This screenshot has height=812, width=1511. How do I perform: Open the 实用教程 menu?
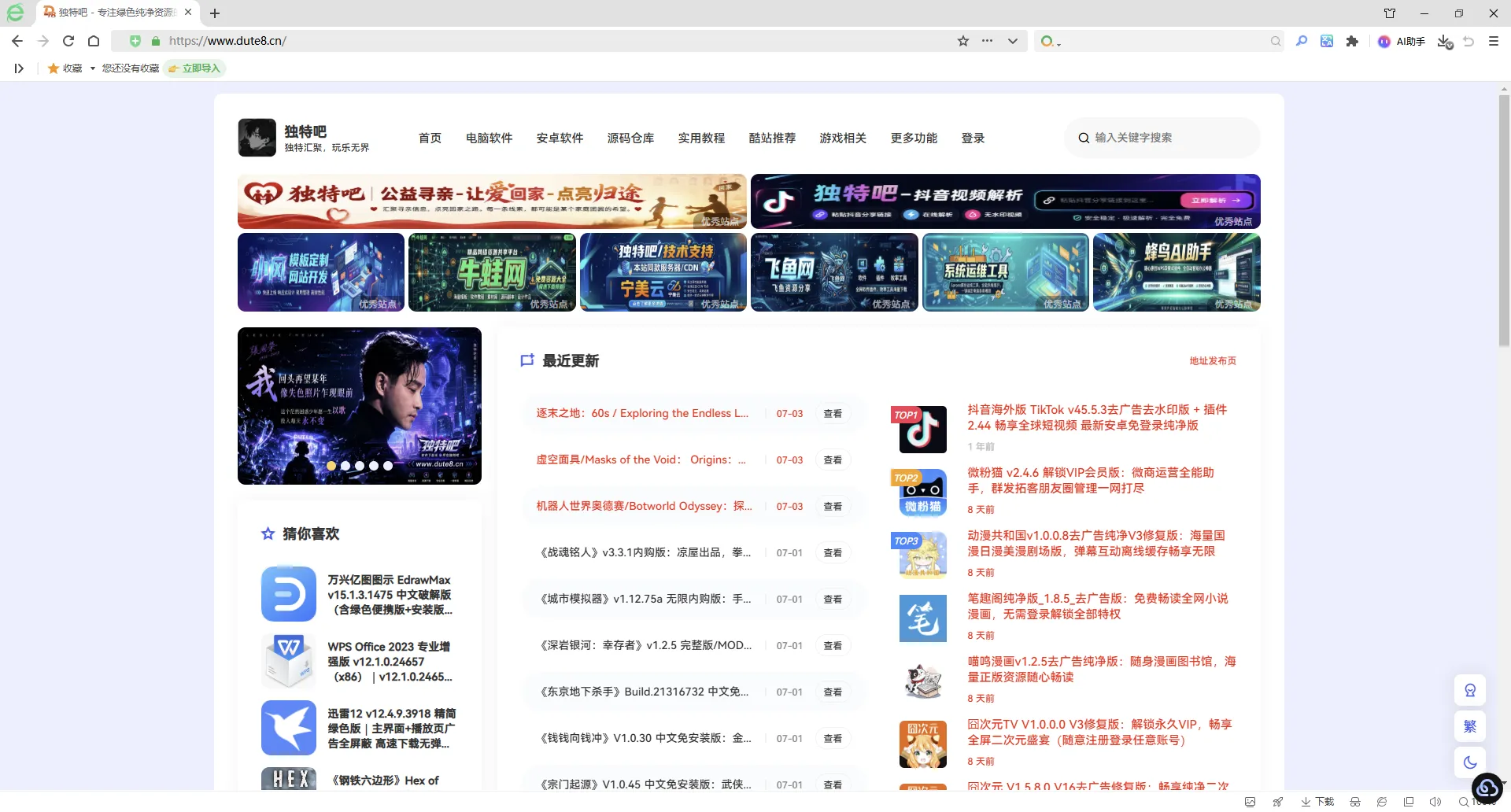pos(701,138)
